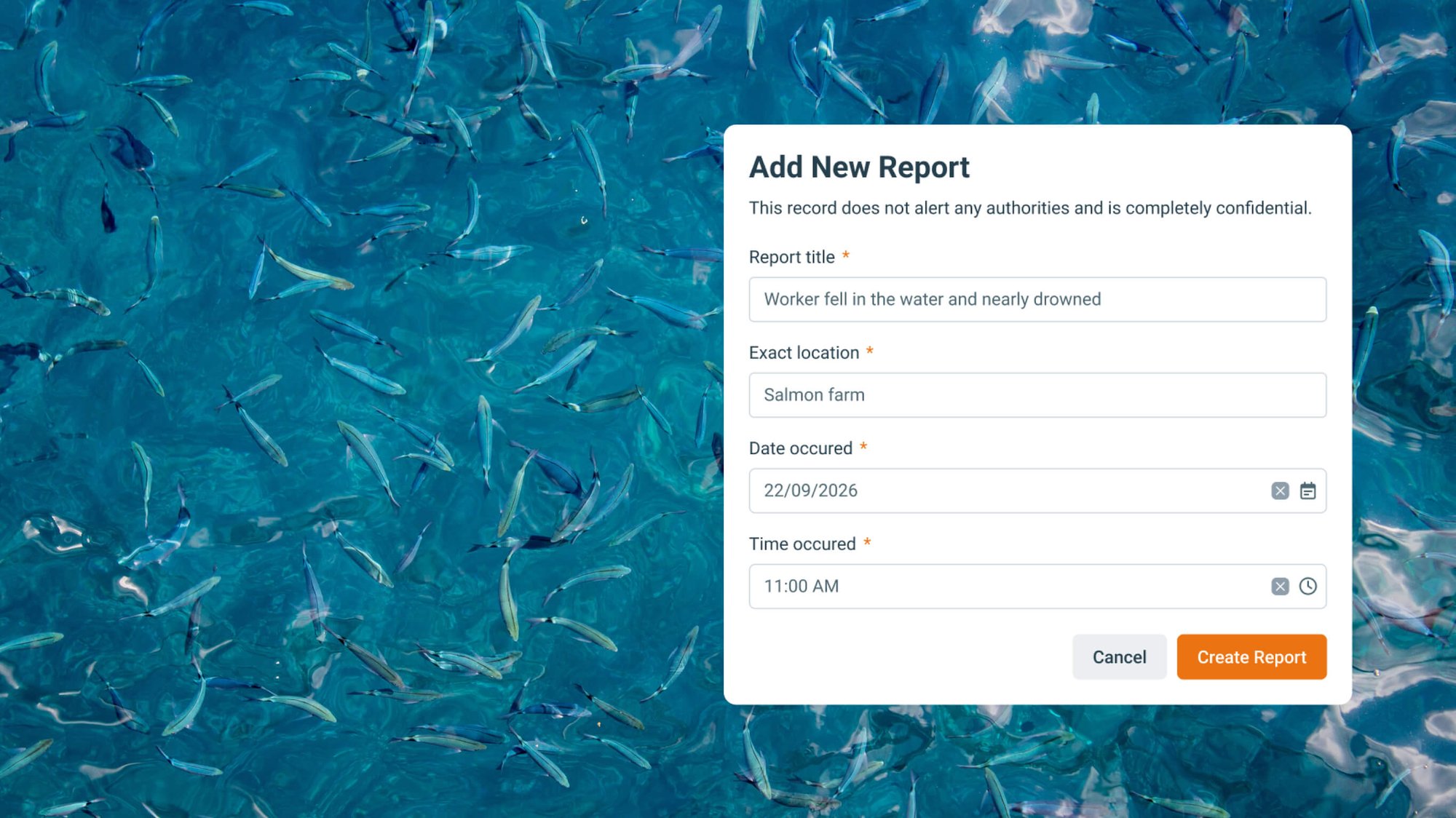This screenshot has height=818, width=1456.
Task: Cancel the new report dialog
Action: 1119,657
